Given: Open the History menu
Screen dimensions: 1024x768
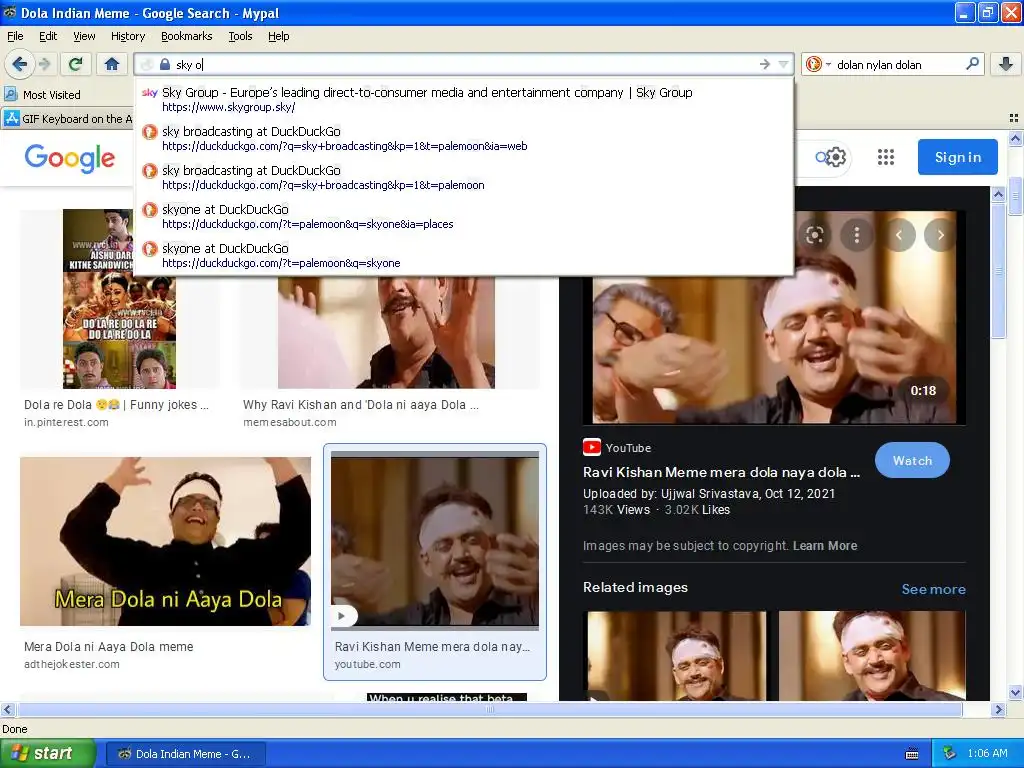Looking at the screenshot, I should (x=127, y=36).
